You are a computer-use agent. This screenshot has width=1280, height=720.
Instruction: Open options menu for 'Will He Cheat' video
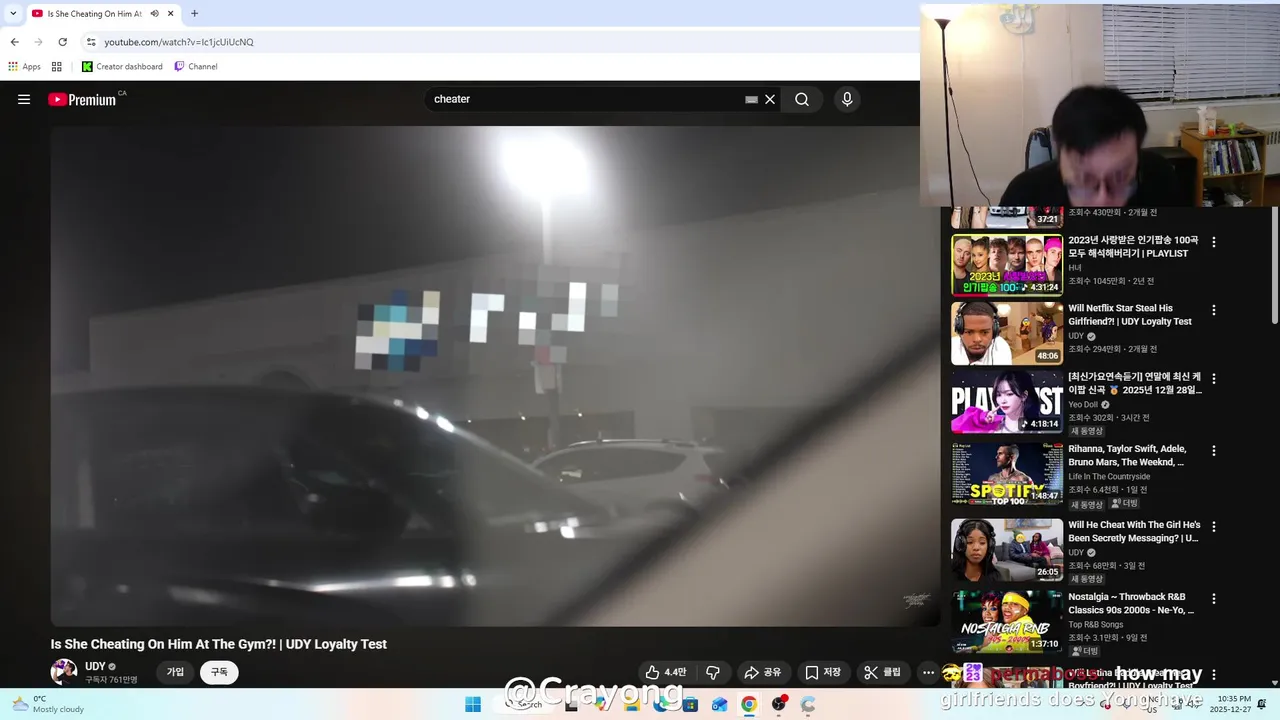(x=1214, y=526)
